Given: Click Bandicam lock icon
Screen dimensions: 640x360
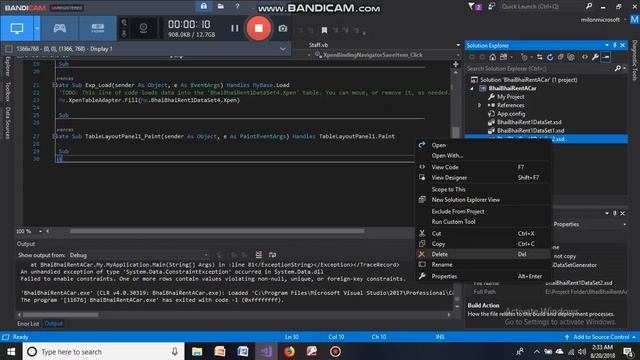Looking at the screenshot, I should pos(204,6).
